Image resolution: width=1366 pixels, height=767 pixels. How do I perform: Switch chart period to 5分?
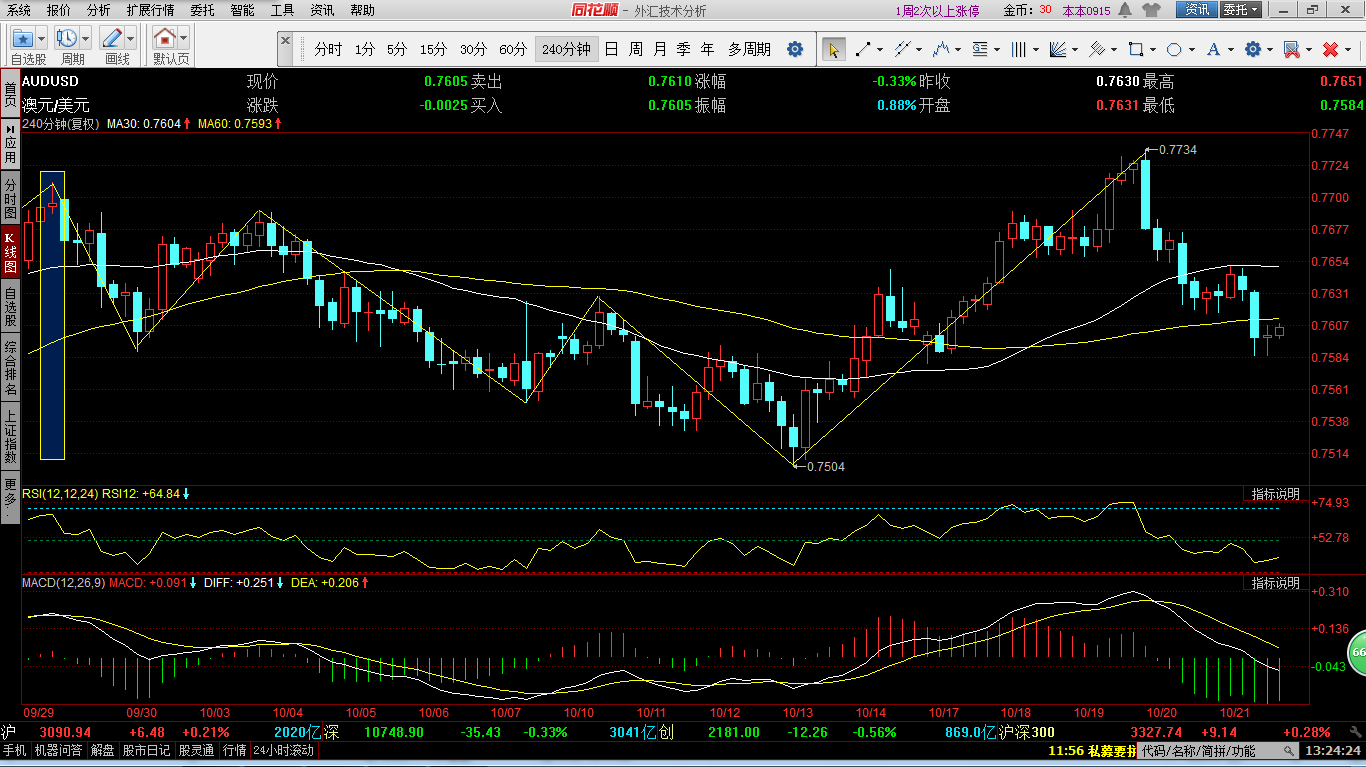(397, 49)
